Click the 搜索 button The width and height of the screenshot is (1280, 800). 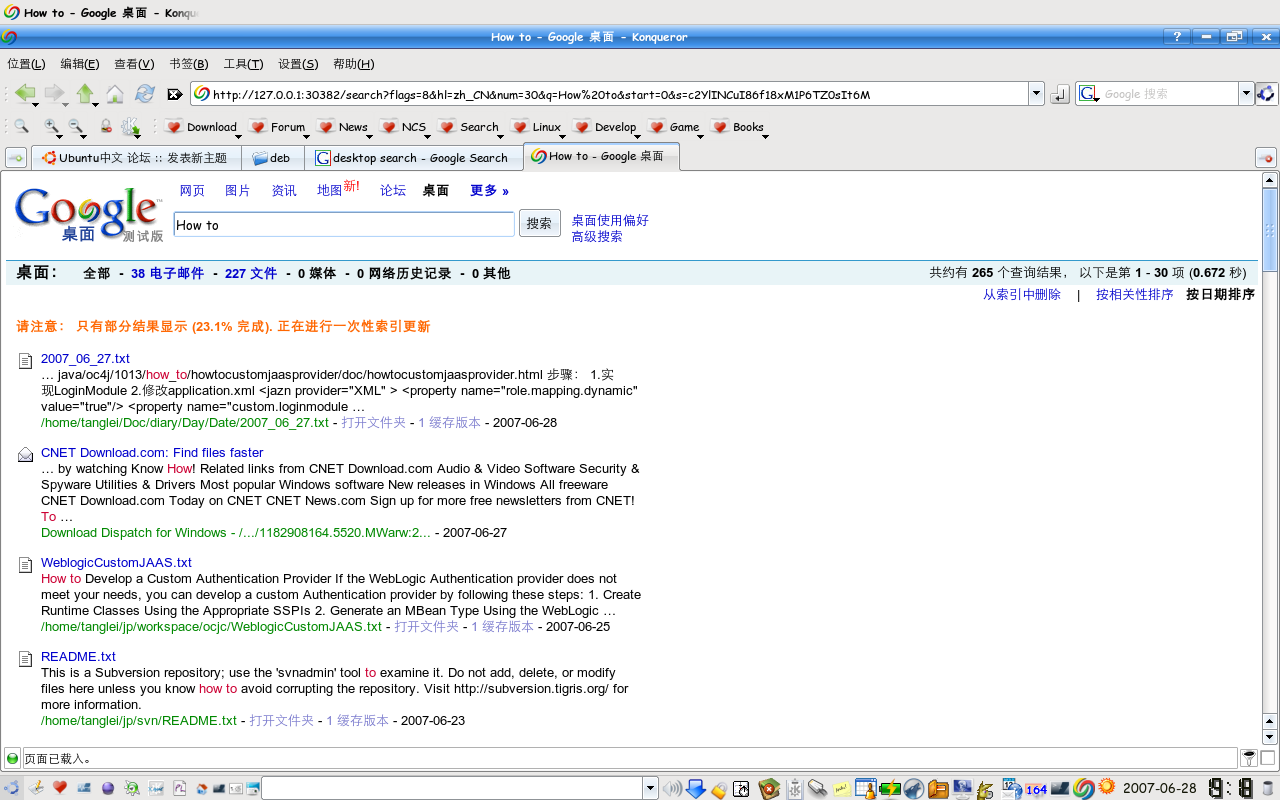click(x=539, y=224)
